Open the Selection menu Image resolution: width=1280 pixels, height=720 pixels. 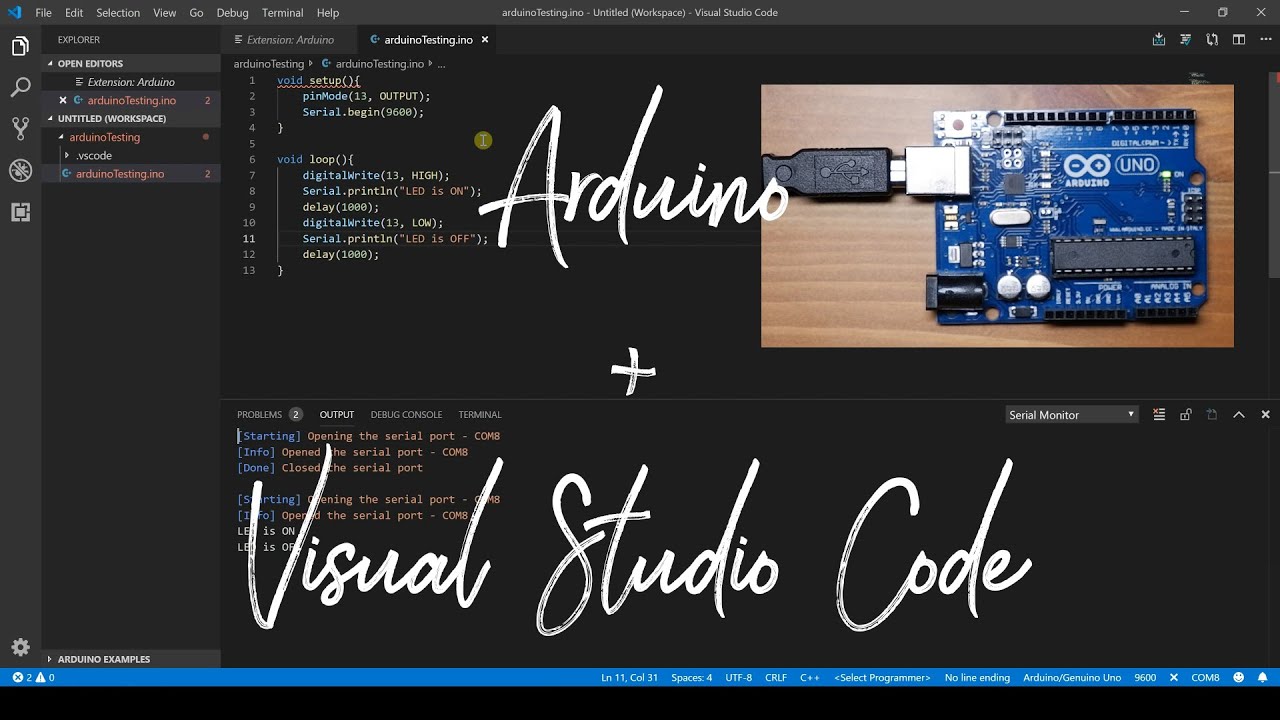click(118, 12)
